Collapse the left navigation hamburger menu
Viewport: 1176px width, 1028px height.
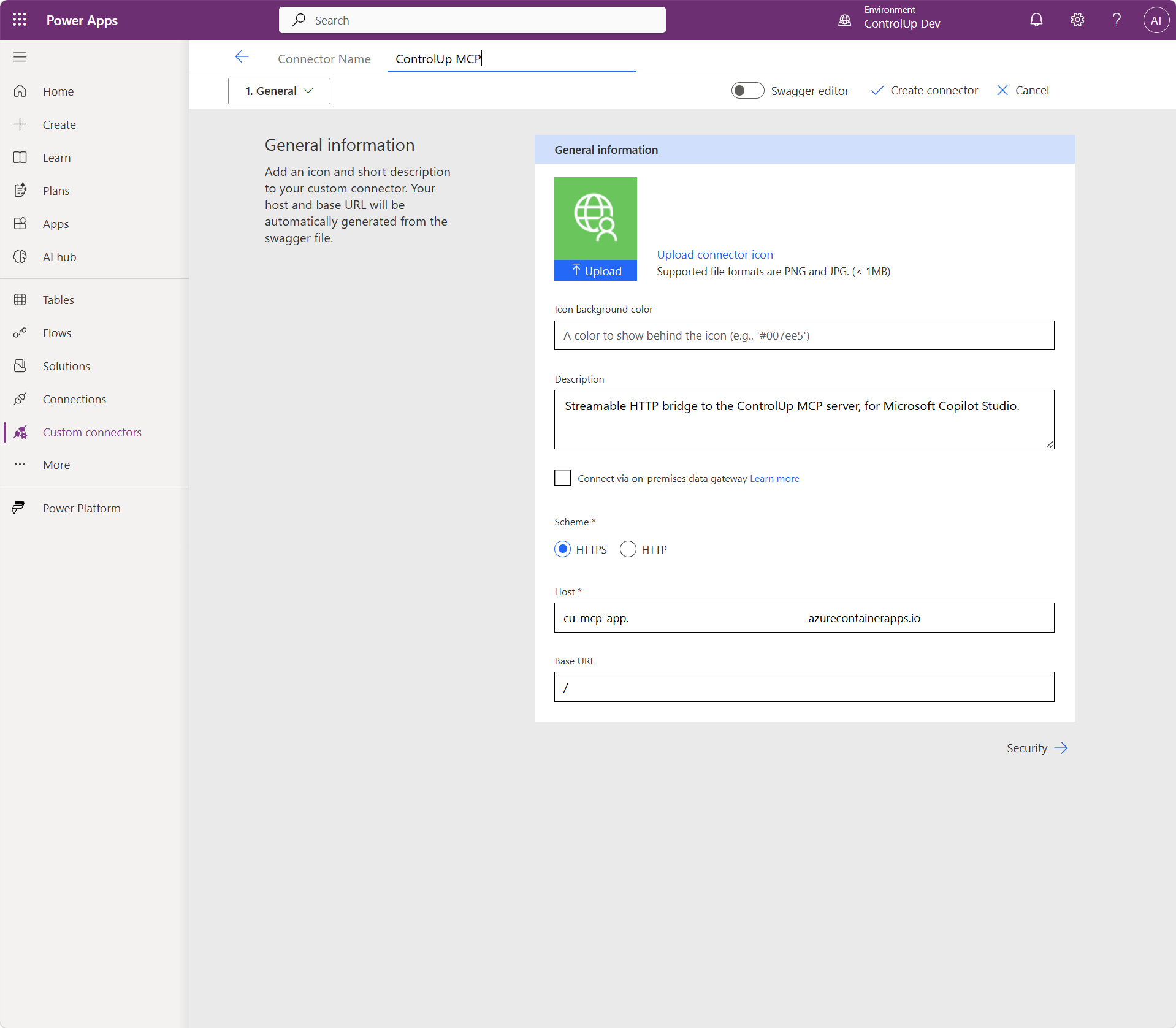[20, 57]
